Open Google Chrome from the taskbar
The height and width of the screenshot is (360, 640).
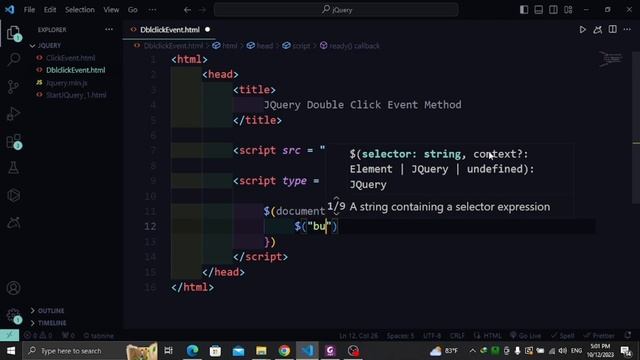[284, 351]
